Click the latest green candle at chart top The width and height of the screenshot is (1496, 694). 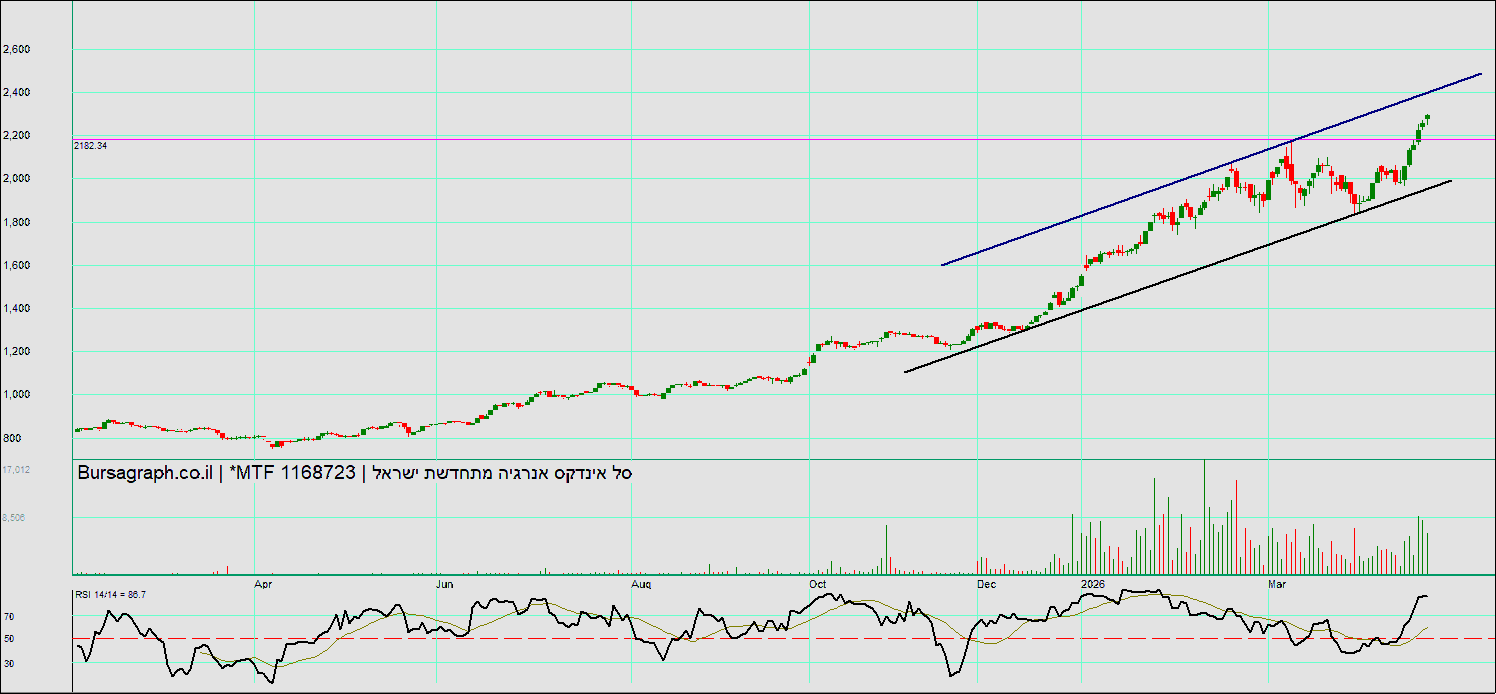pyautogui.click(x=1427, y=117)
